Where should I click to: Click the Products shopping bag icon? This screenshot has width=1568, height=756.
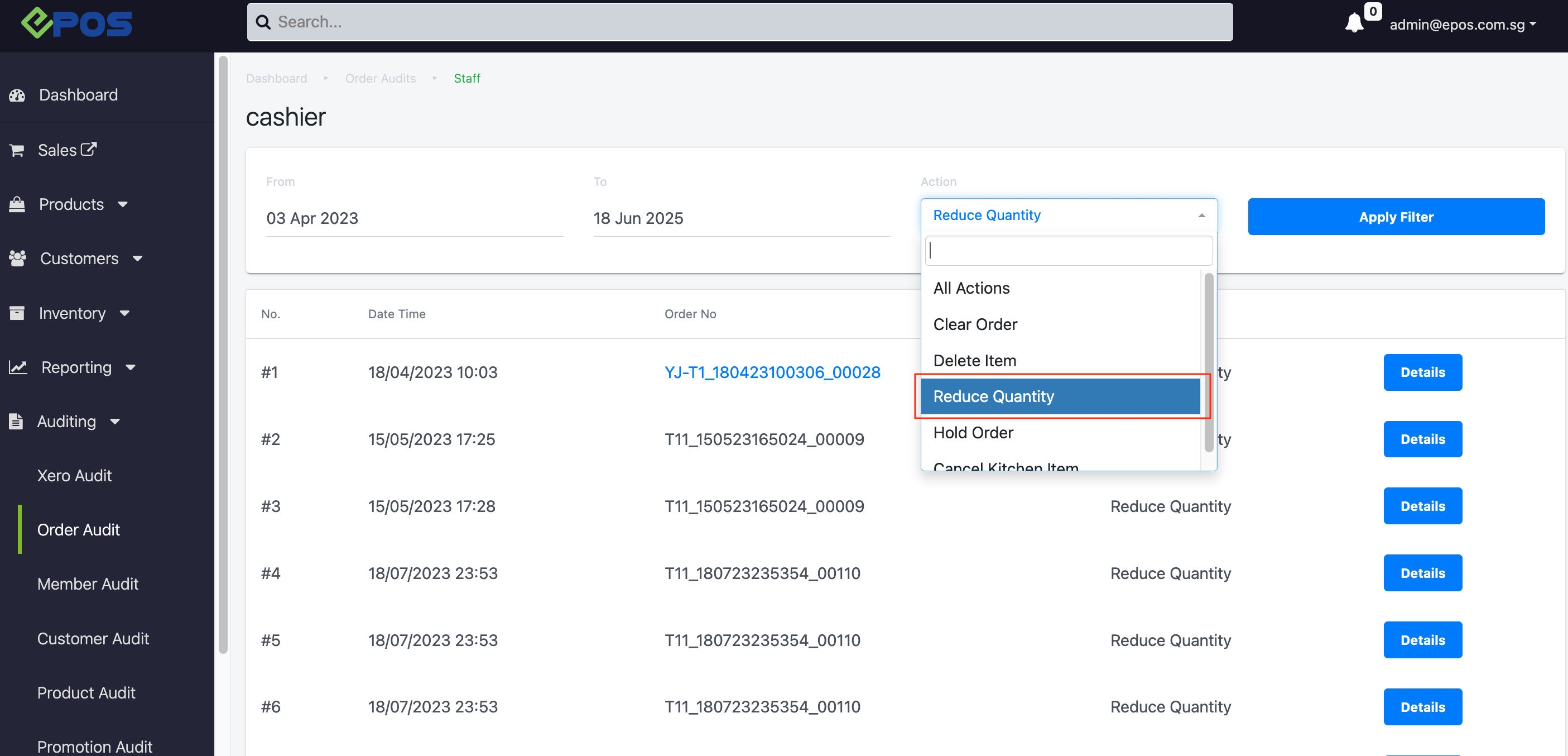coord(17,204)
